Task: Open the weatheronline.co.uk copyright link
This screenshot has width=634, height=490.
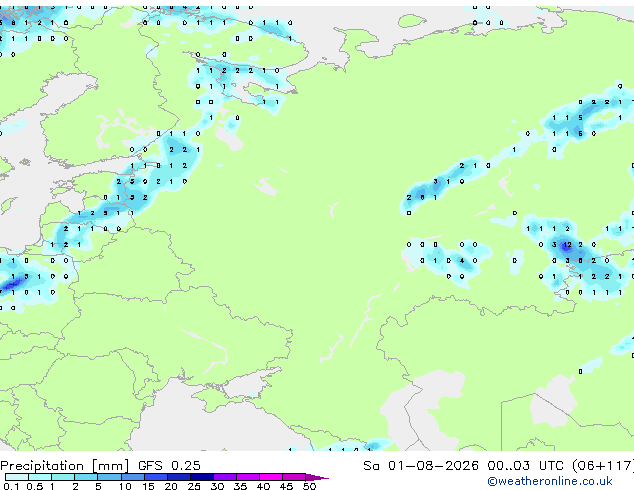Action: (x=550, y=481)
